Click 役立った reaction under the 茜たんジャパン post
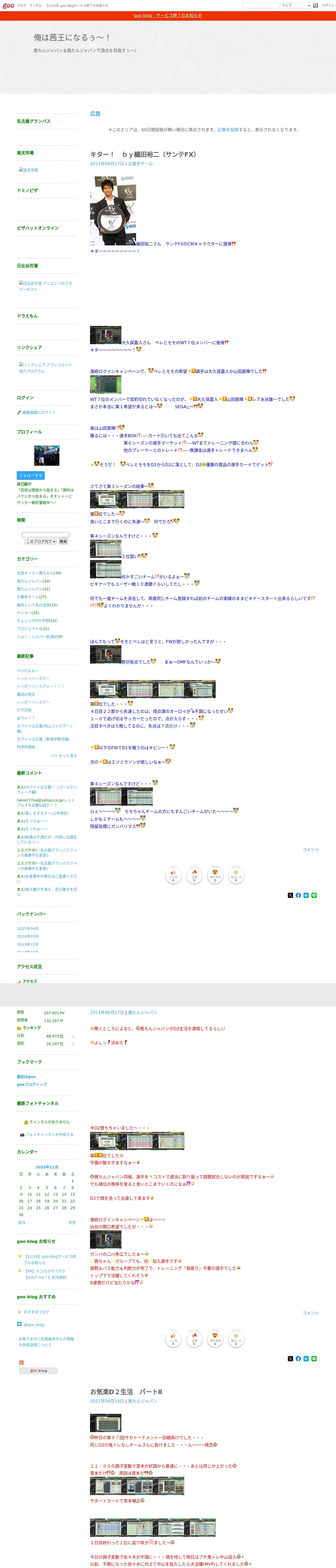The width and height of the screenshot is (336, 1568). click(x=236, y=1339)
